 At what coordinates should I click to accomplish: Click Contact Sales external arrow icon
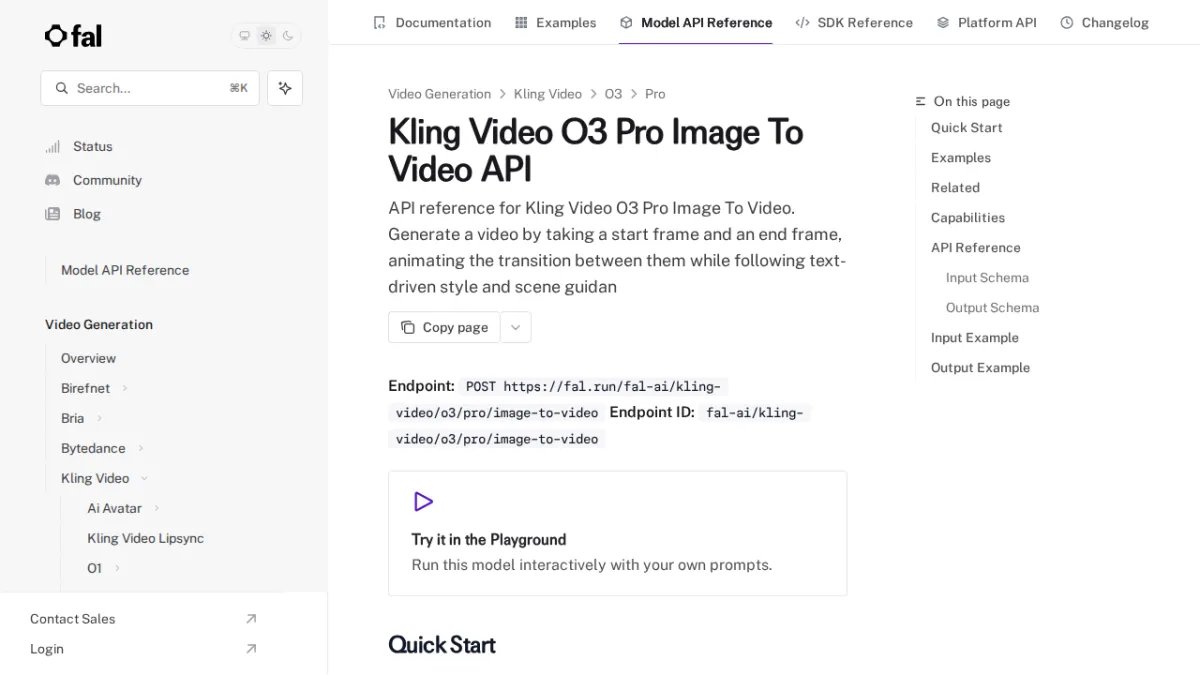coord(251,619)
